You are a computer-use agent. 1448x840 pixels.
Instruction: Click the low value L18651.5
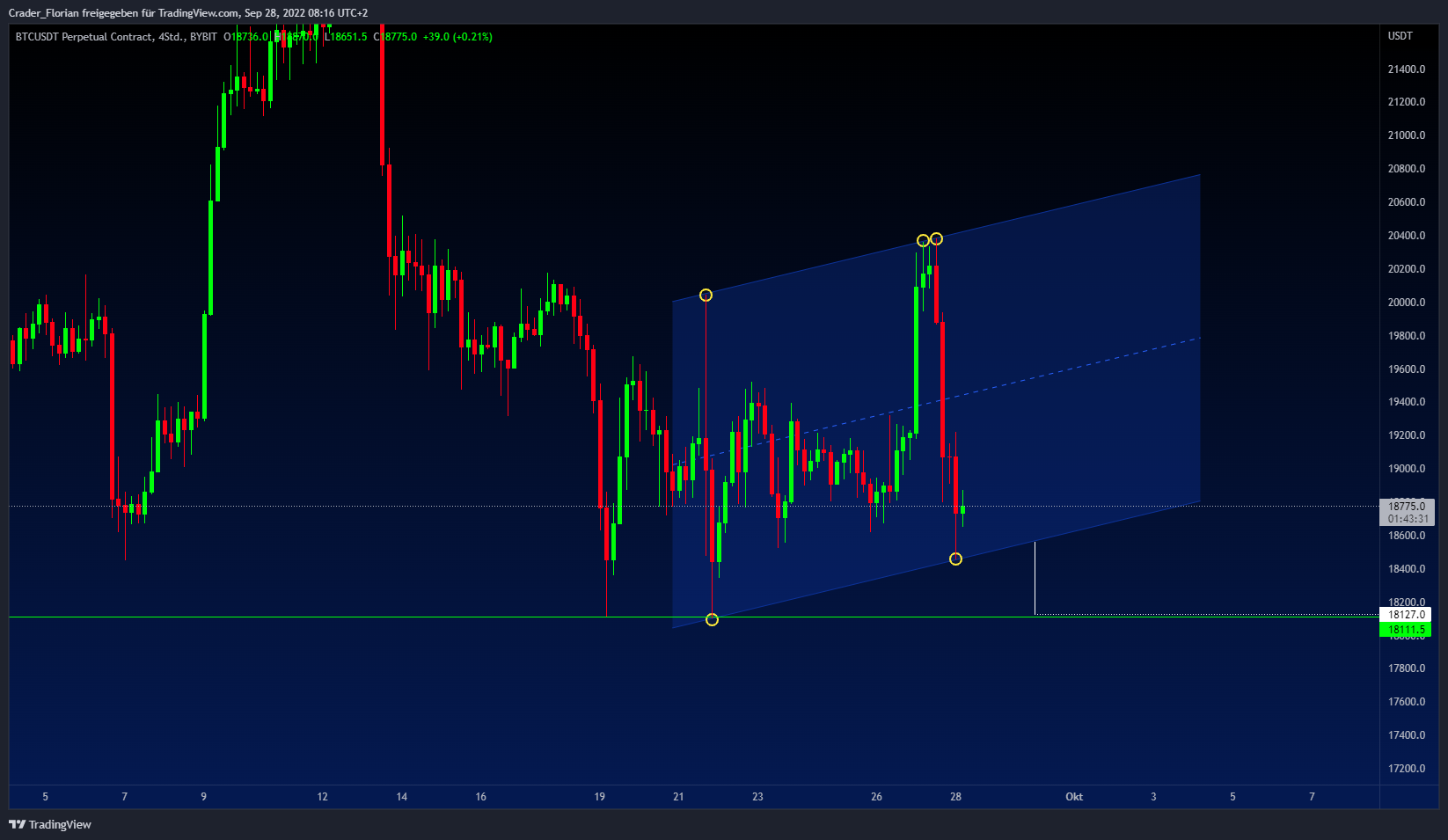point(346,37)
